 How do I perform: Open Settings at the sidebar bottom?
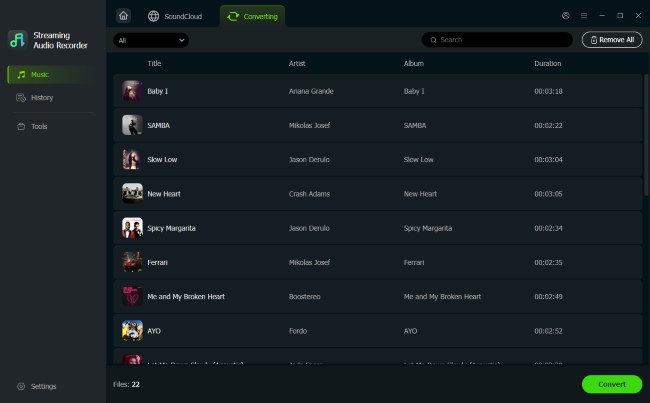37,386
